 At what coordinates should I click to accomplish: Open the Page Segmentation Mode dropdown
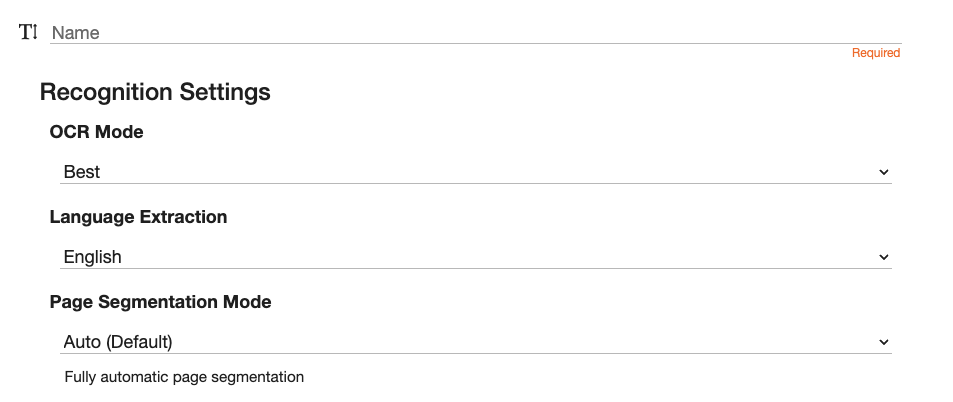pos(475,342)
